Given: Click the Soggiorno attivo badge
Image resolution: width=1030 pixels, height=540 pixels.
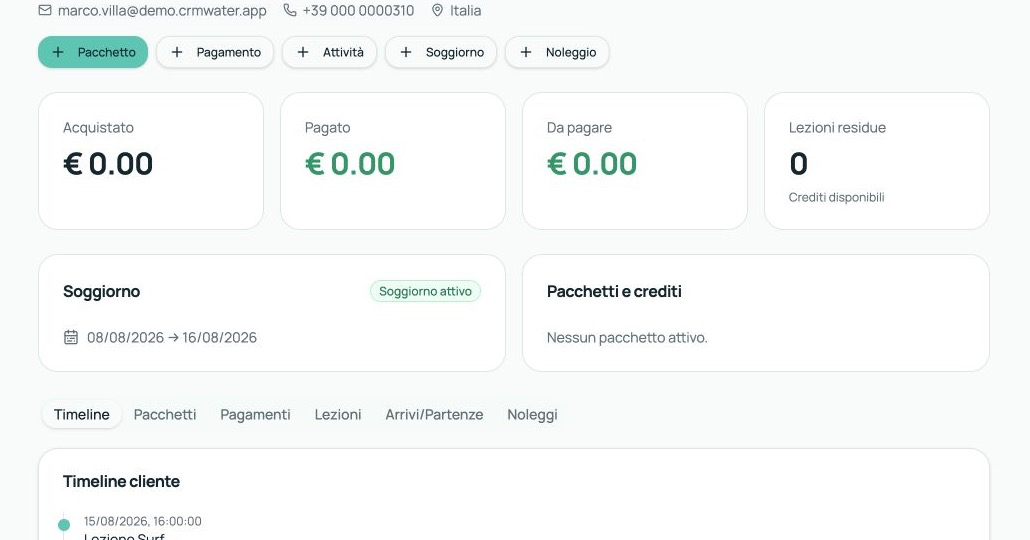Looking at the screenshot, I should coord(425,291).
